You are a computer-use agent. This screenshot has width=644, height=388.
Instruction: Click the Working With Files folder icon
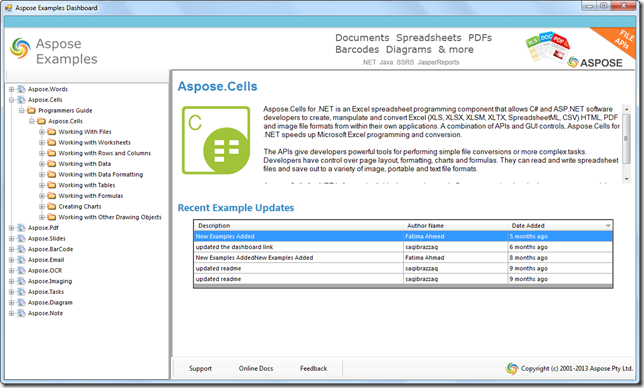click(x=51, y=132)
